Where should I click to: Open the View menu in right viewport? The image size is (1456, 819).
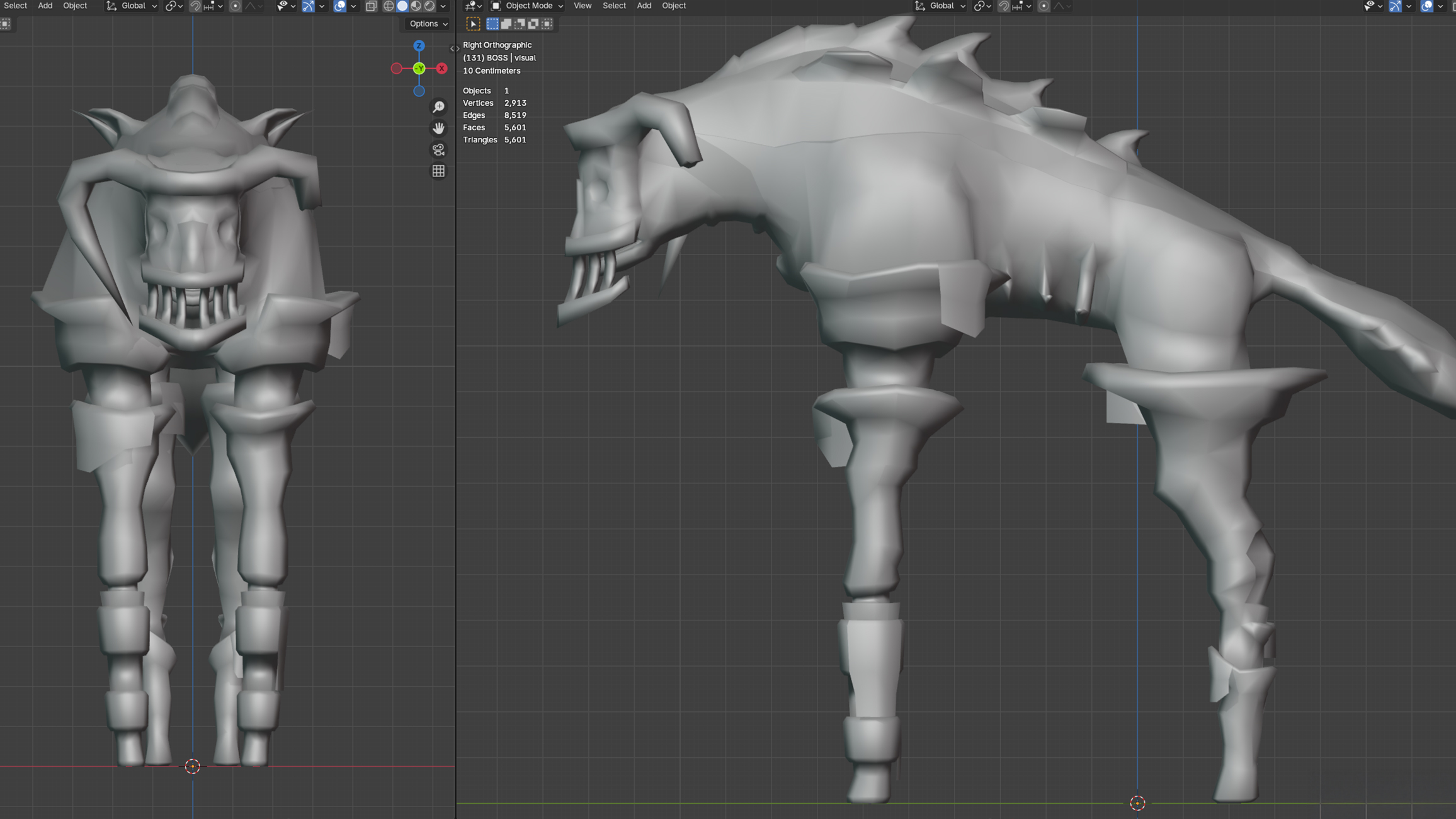pyautogui.click(x=582, y=6)
